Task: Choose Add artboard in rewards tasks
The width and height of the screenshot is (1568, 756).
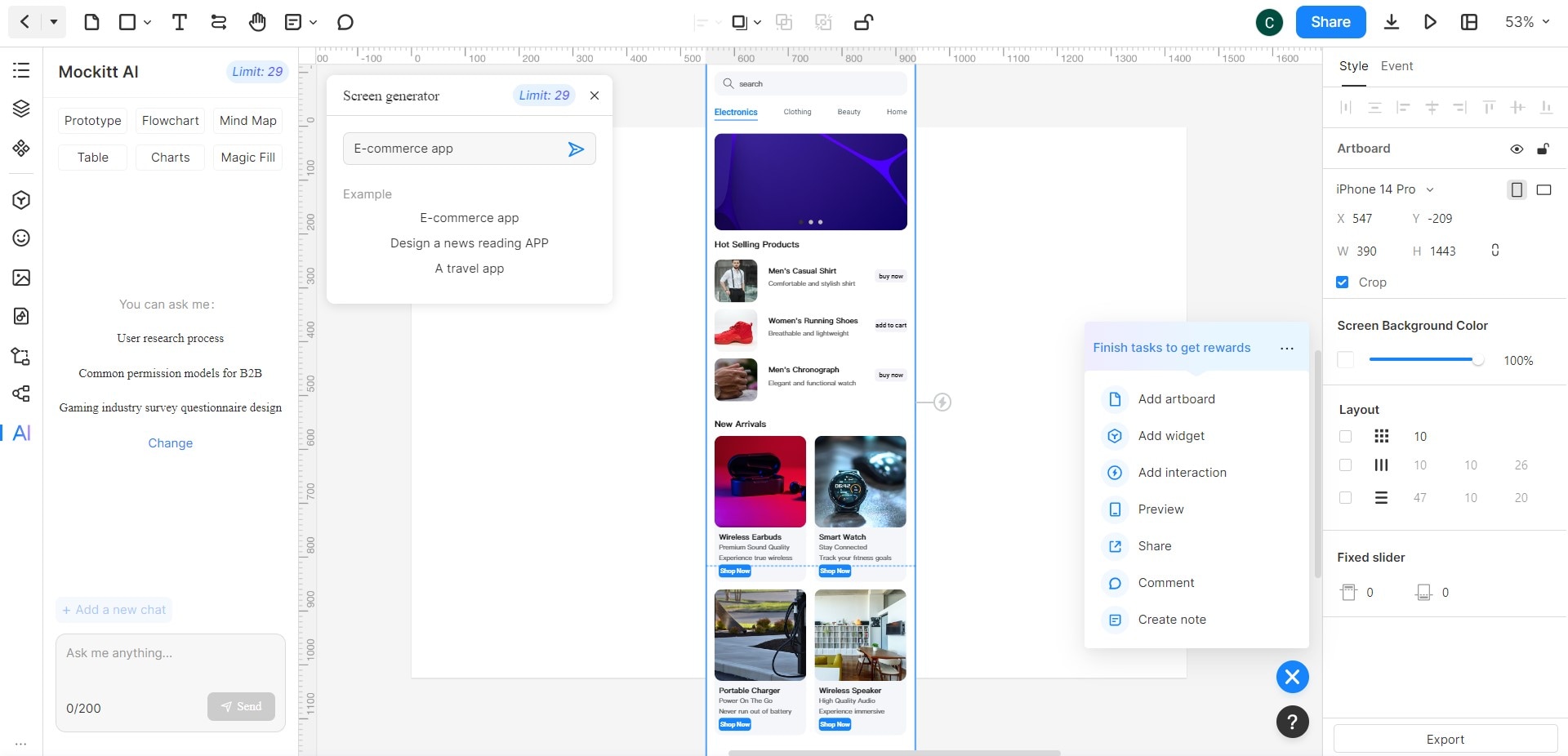Action: pos(1176,399)
